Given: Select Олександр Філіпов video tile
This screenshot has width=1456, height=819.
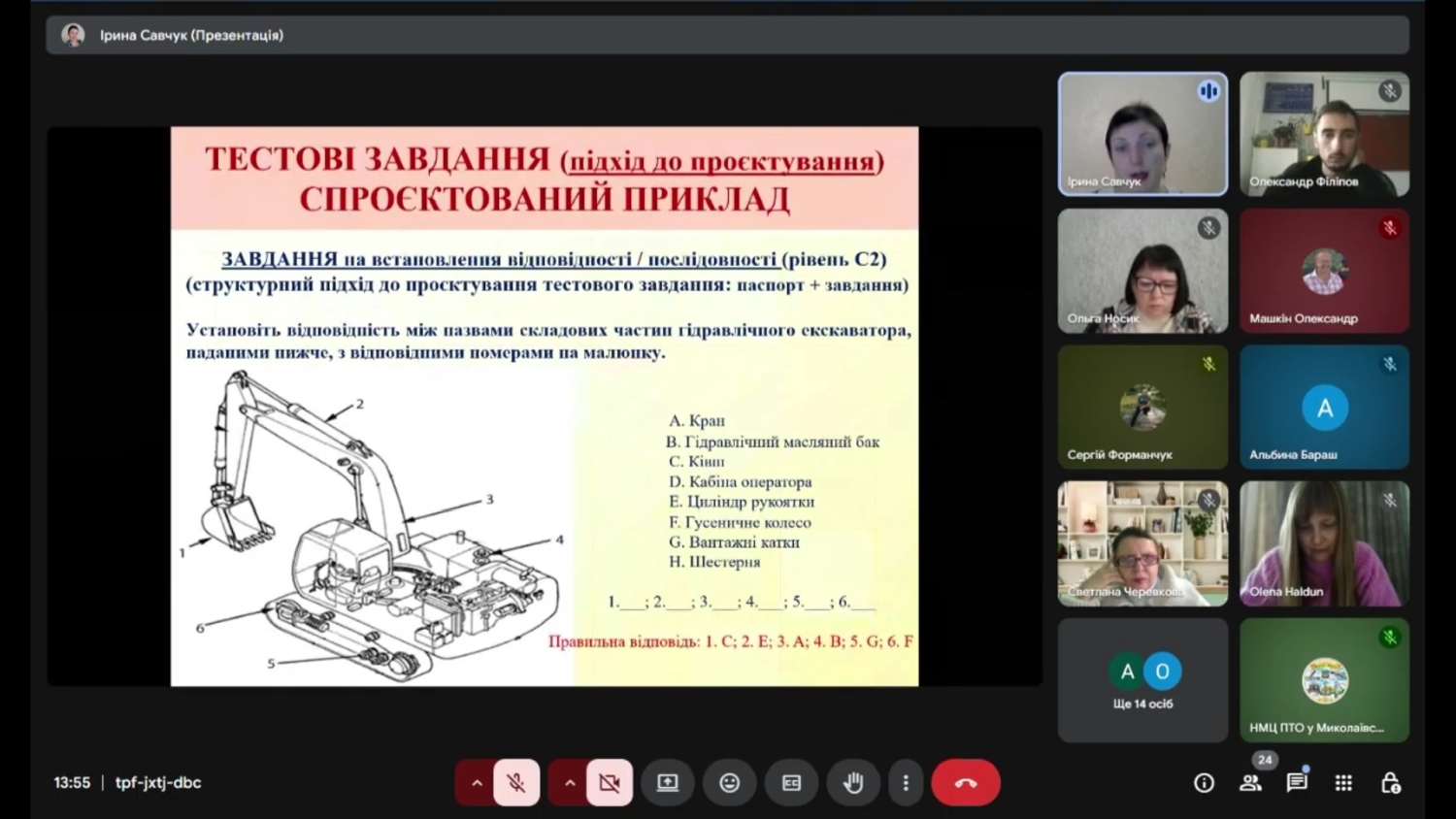Looking at the screenshot, I should pyautogui.click(x=1324, y=134).
